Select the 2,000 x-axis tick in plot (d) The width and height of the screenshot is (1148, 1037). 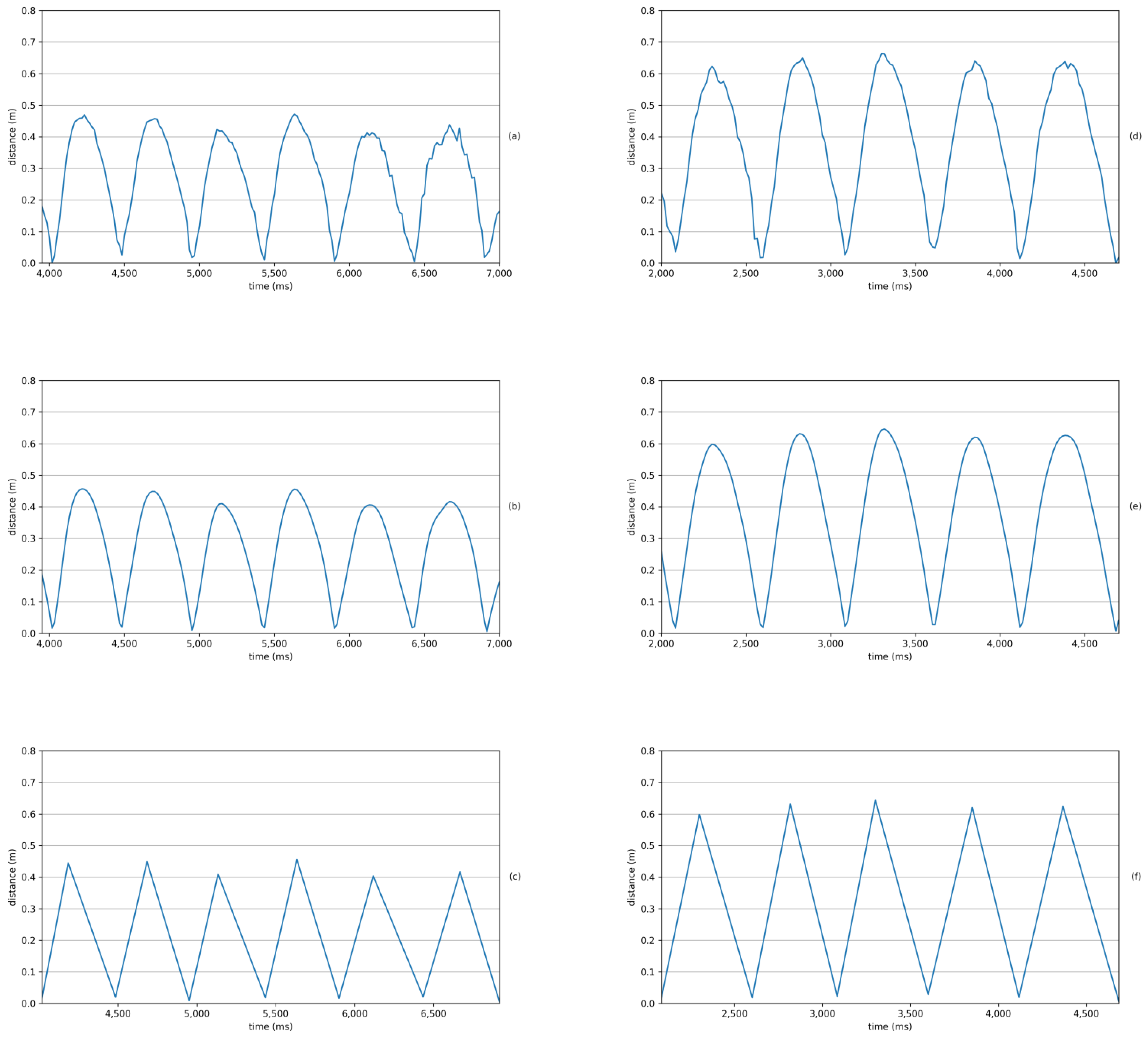[x=661, y=273]
